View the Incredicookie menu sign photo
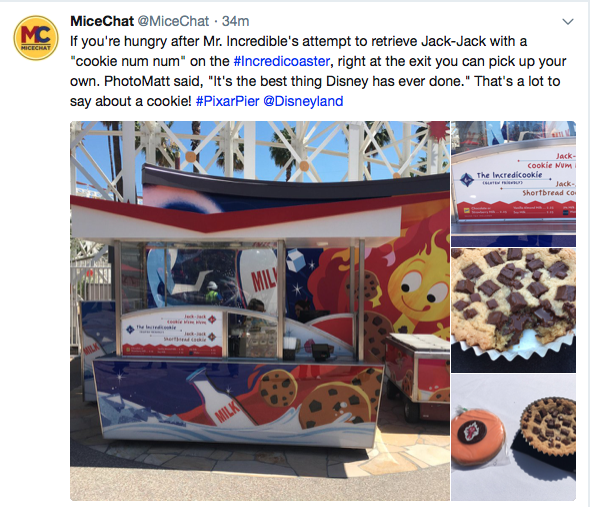The height and width of the screenshot is (507, 590). [x=513, y=184]
